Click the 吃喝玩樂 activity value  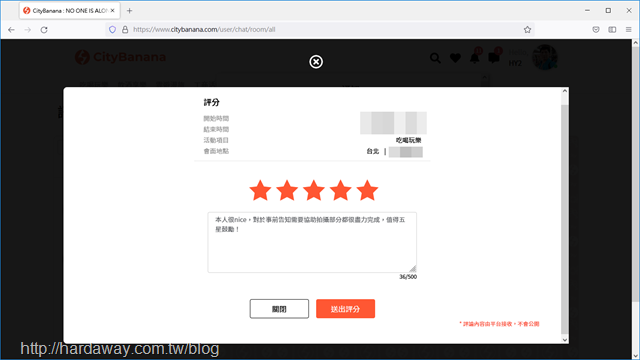point(409,140)
